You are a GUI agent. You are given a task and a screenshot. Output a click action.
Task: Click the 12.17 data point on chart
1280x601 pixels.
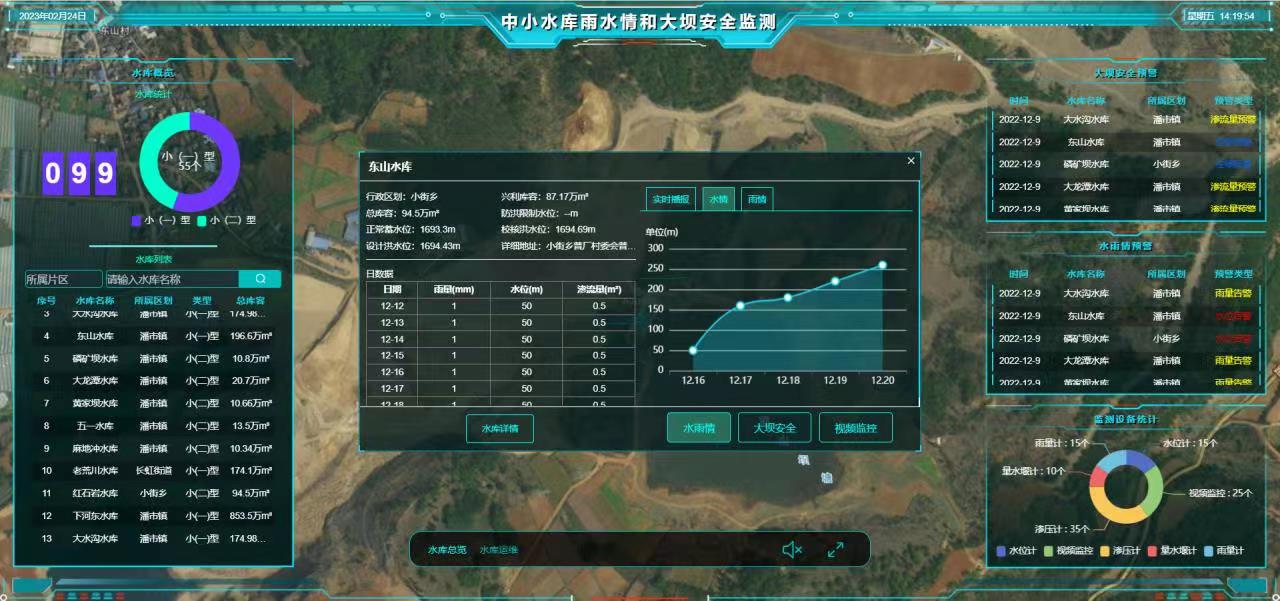[740, 305]
